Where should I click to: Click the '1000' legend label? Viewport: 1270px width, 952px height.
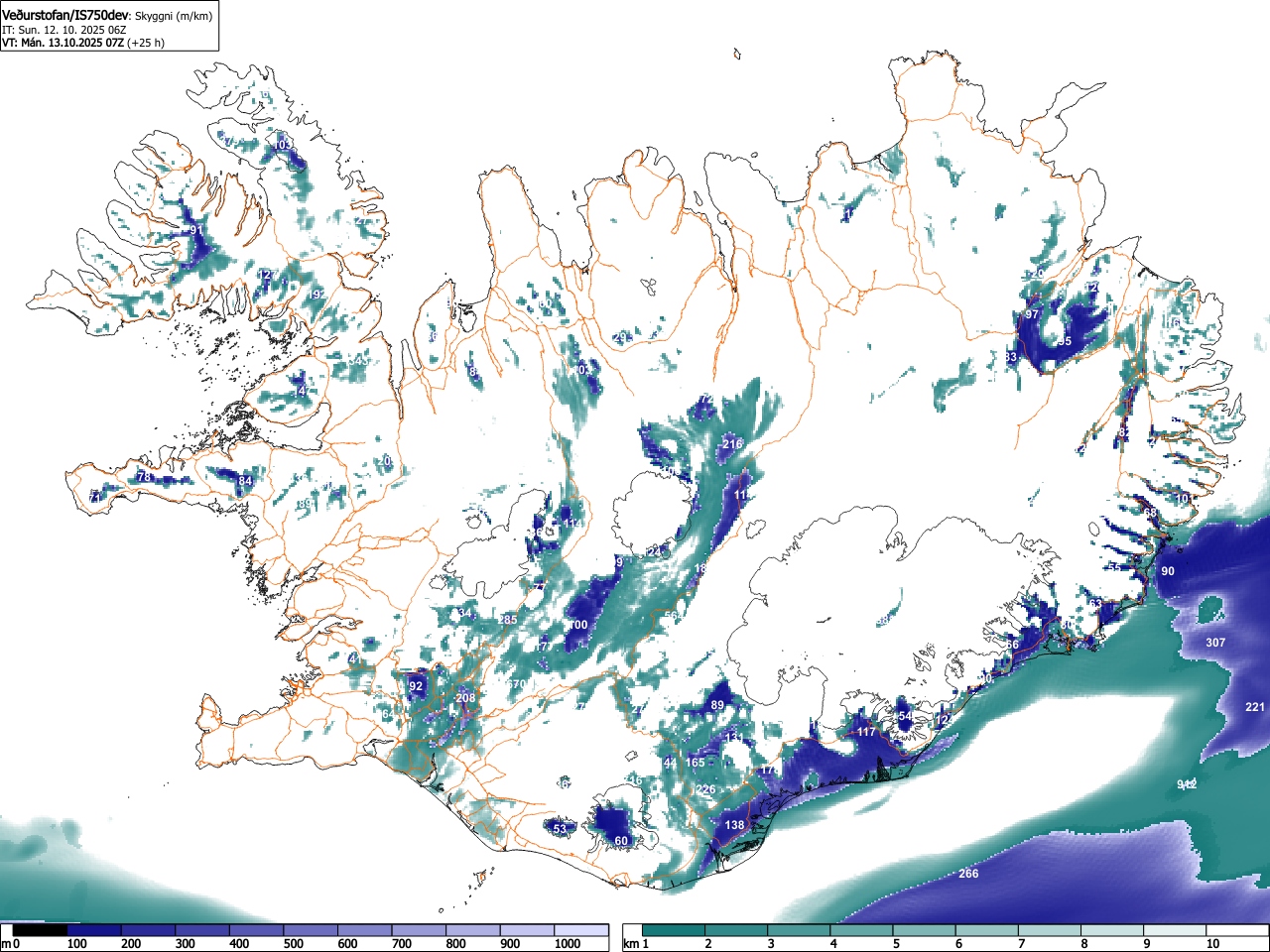tap(568, 944)
